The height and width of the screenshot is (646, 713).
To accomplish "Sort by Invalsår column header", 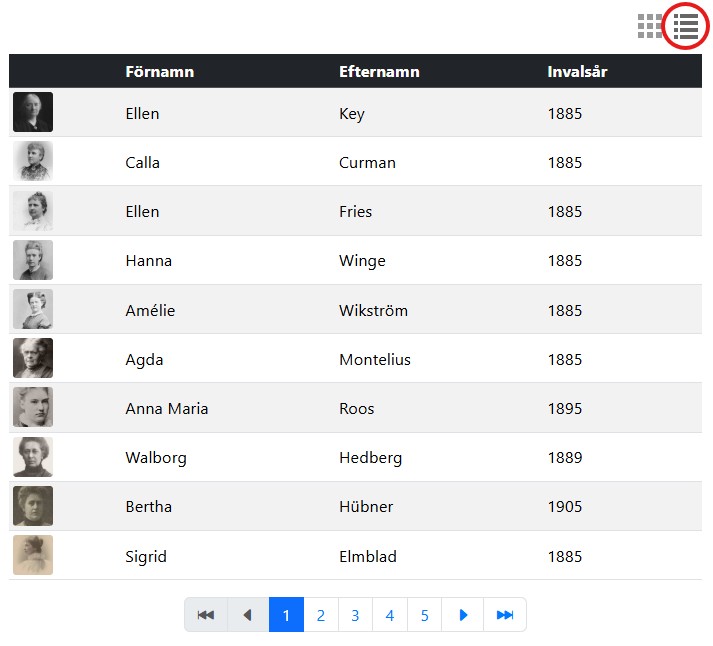I will point(577,72).
